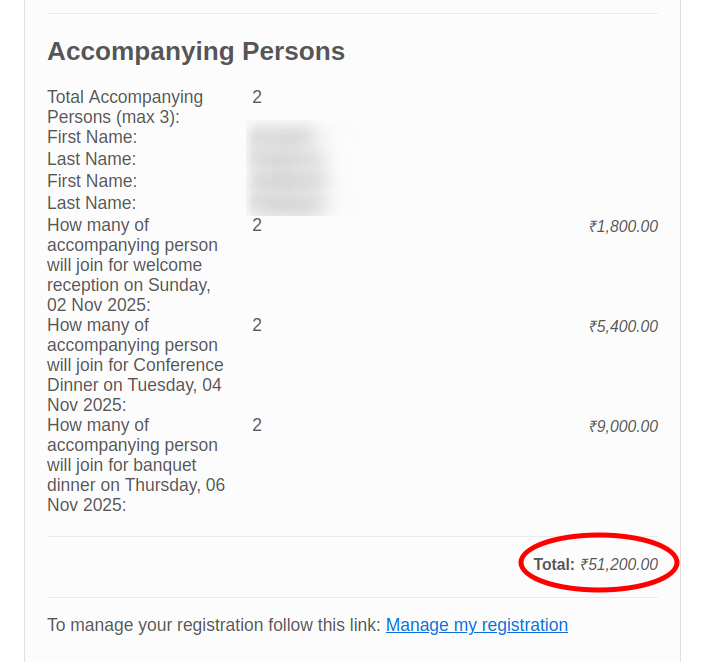The width and height of the screenshot is (718, 662).
Task: Select the Total Accompanying Persons count value
Action: pyautogui.click(x=257, y=97)
